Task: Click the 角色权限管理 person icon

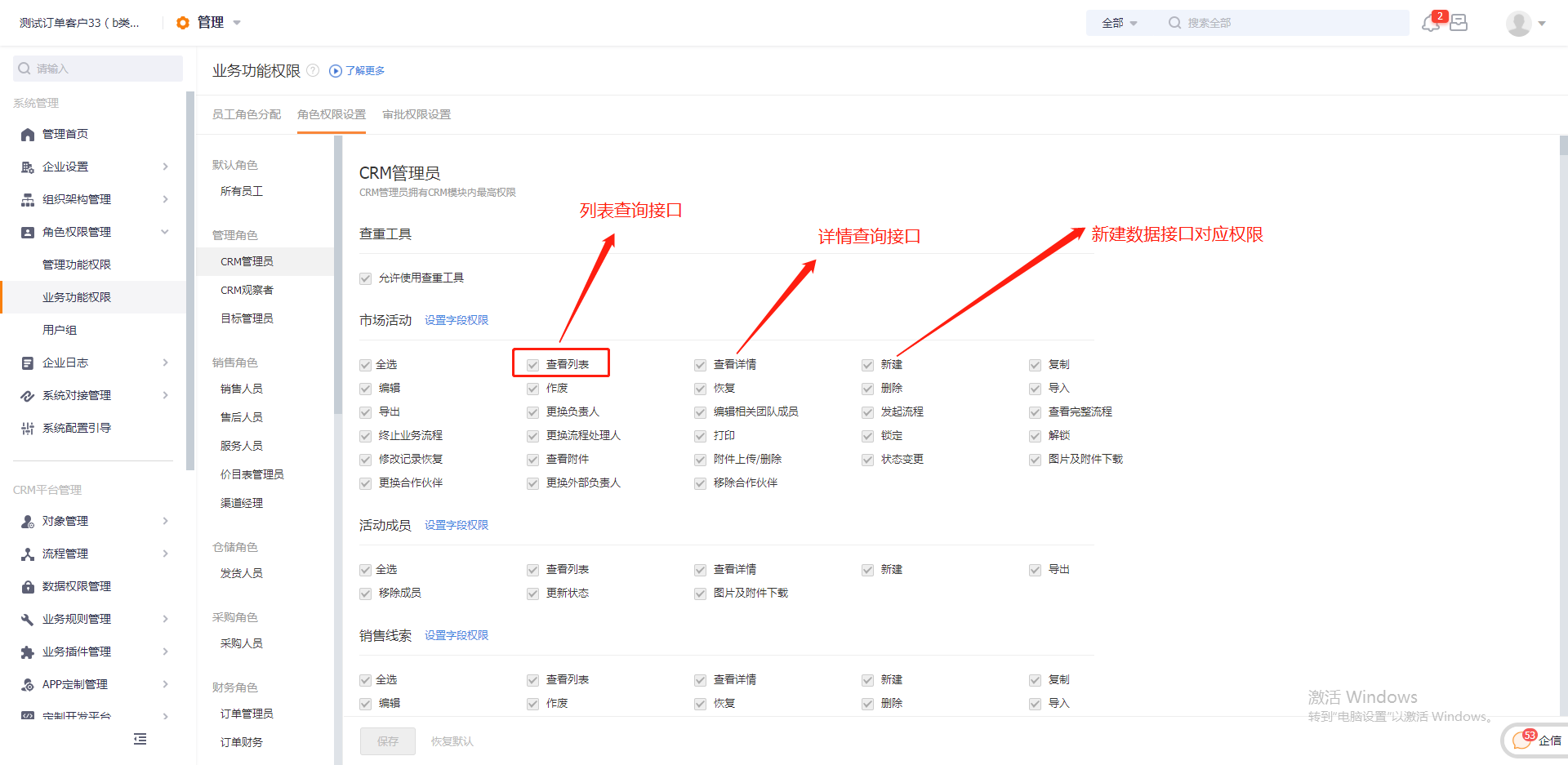Action: [28, 232]
